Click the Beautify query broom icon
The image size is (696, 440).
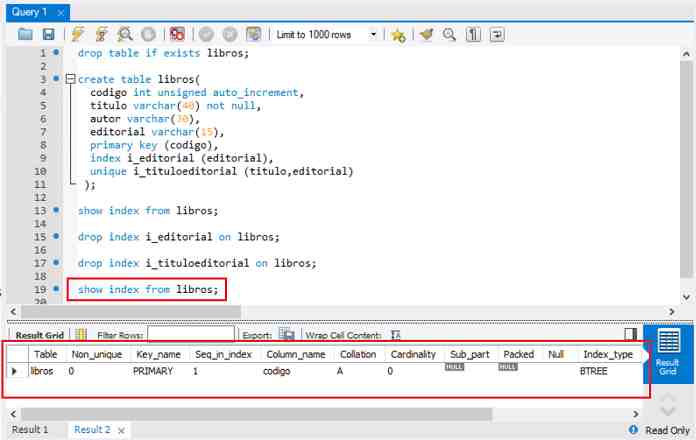427,34
